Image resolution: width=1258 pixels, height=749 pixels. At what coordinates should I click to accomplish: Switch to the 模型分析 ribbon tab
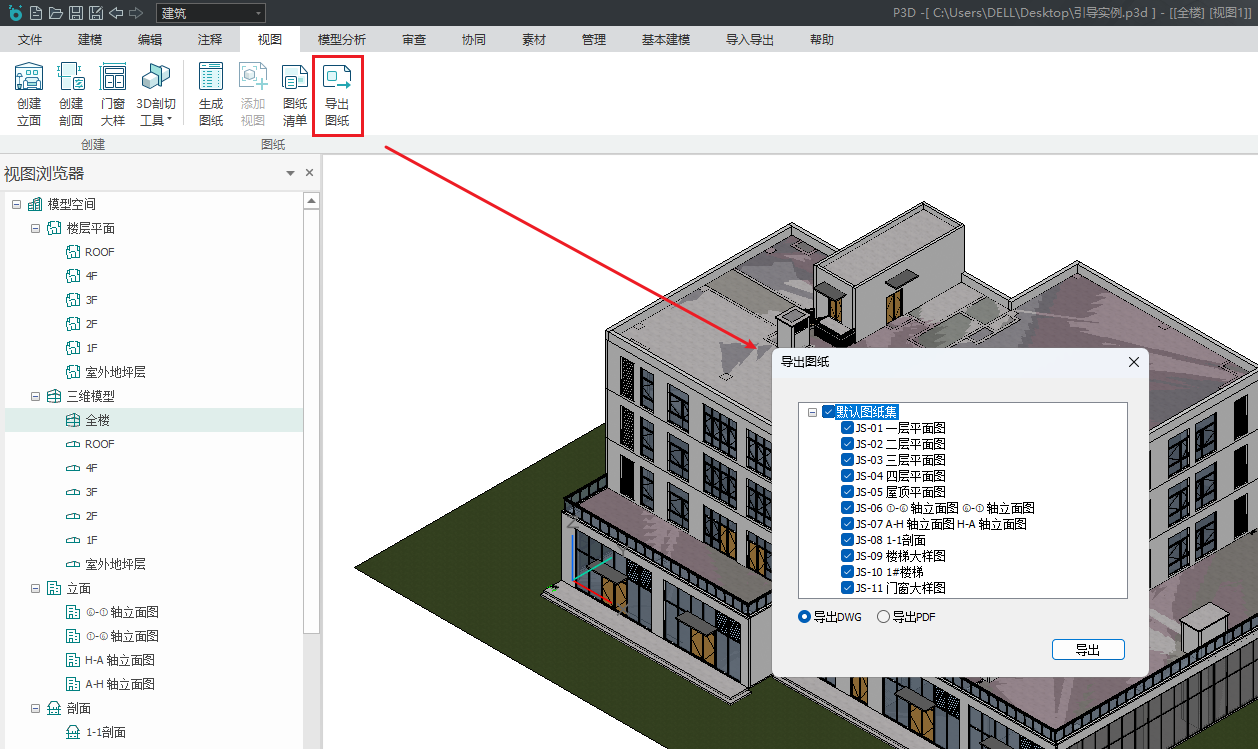tap(342, 40)
